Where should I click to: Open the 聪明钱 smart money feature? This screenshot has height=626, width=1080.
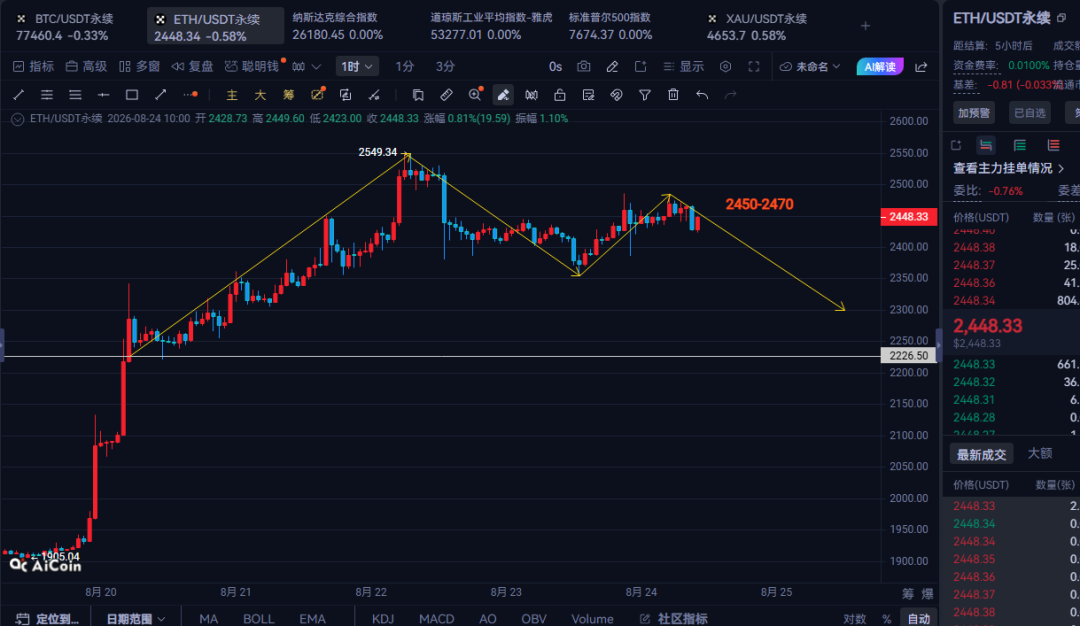(x=252, y=66)
